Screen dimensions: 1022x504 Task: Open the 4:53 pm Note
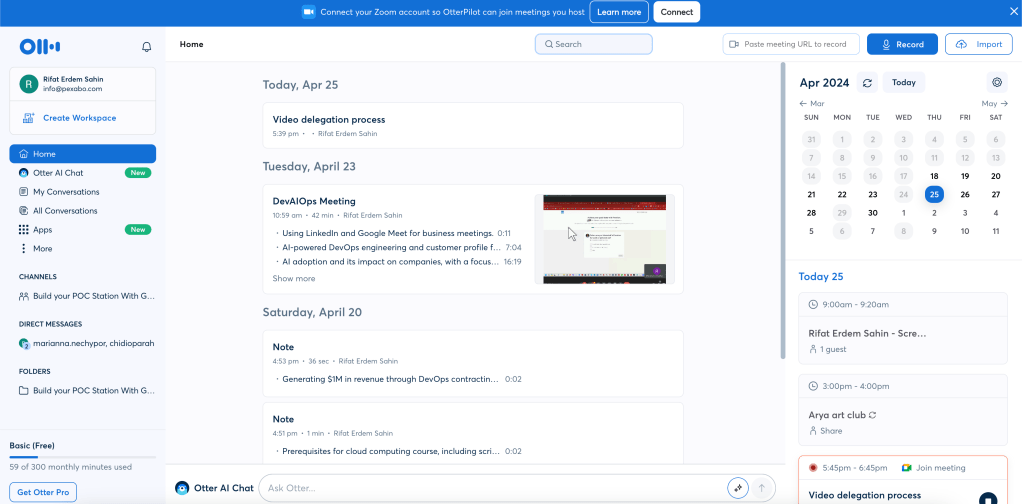pyautogui.click(x=473, y=363)
